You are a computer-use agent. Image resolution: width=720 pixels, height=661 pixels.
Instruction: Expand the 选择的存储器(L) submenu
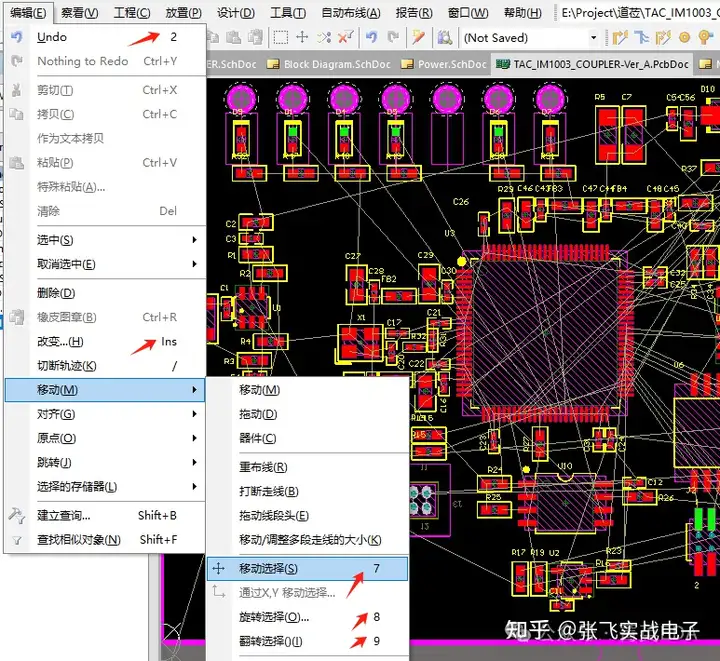(x=105, y=487)
